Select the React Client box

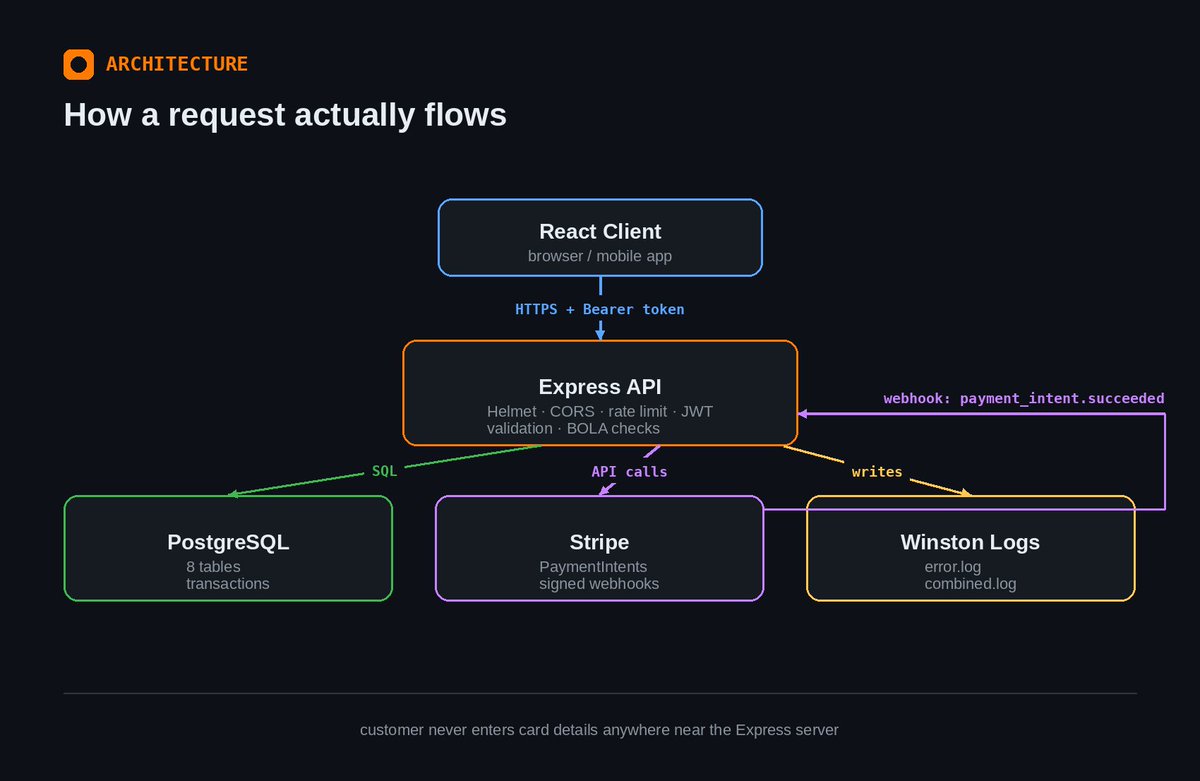pos(600,237)
